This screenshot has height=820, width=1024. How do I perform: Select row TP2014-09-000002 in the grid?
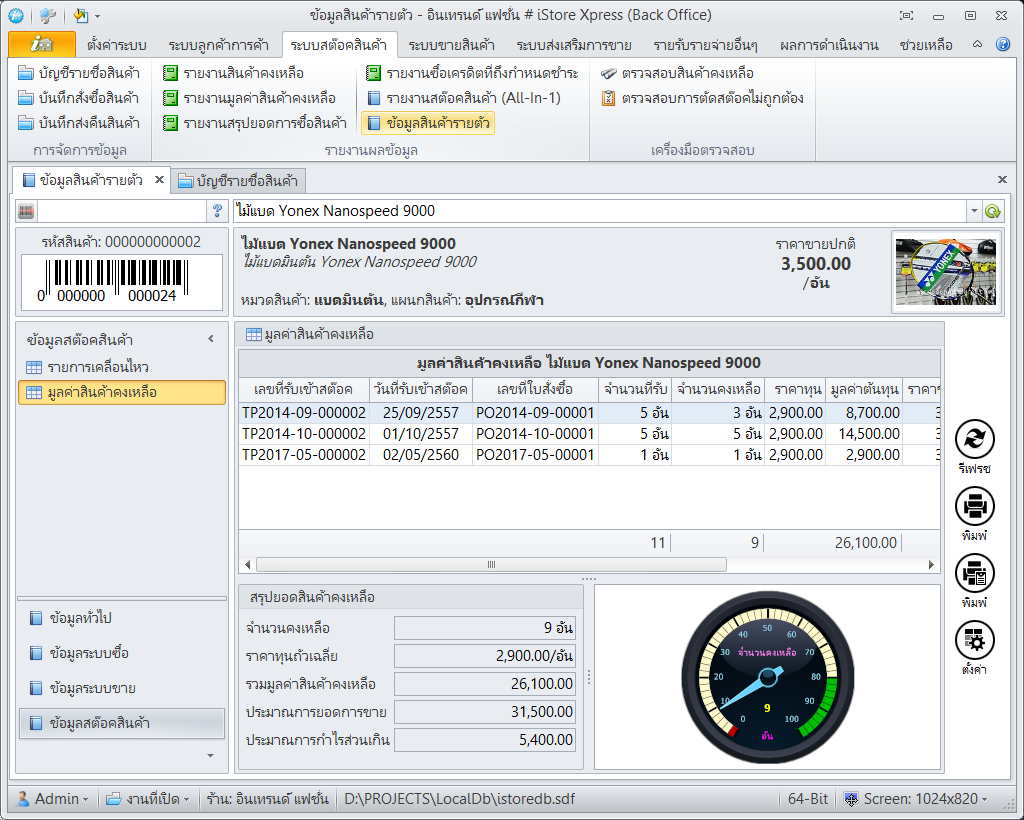[x=590, y=413]
